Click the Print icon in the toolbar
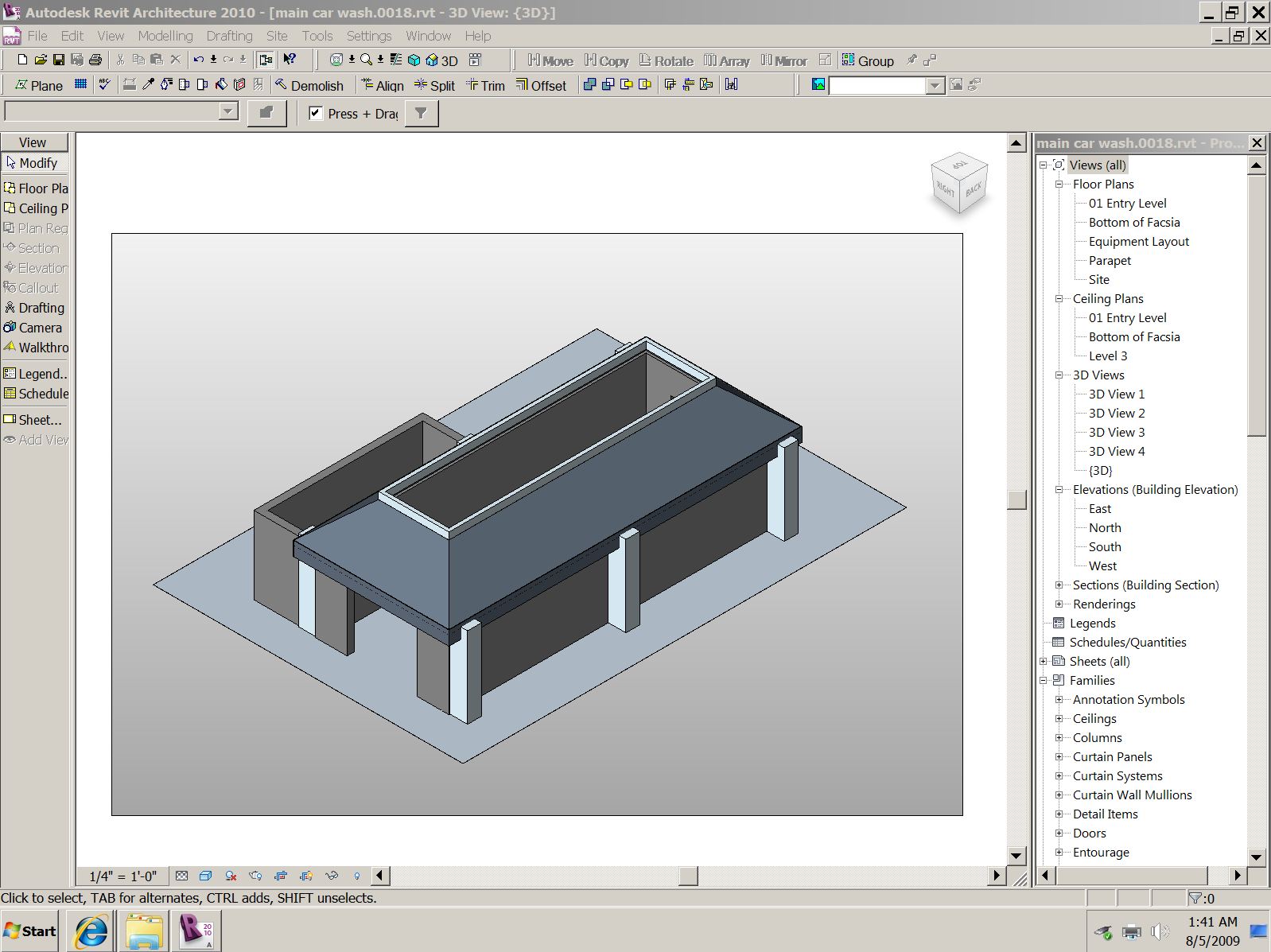Viewport: 1271px width, 952px height. point(95,60)
